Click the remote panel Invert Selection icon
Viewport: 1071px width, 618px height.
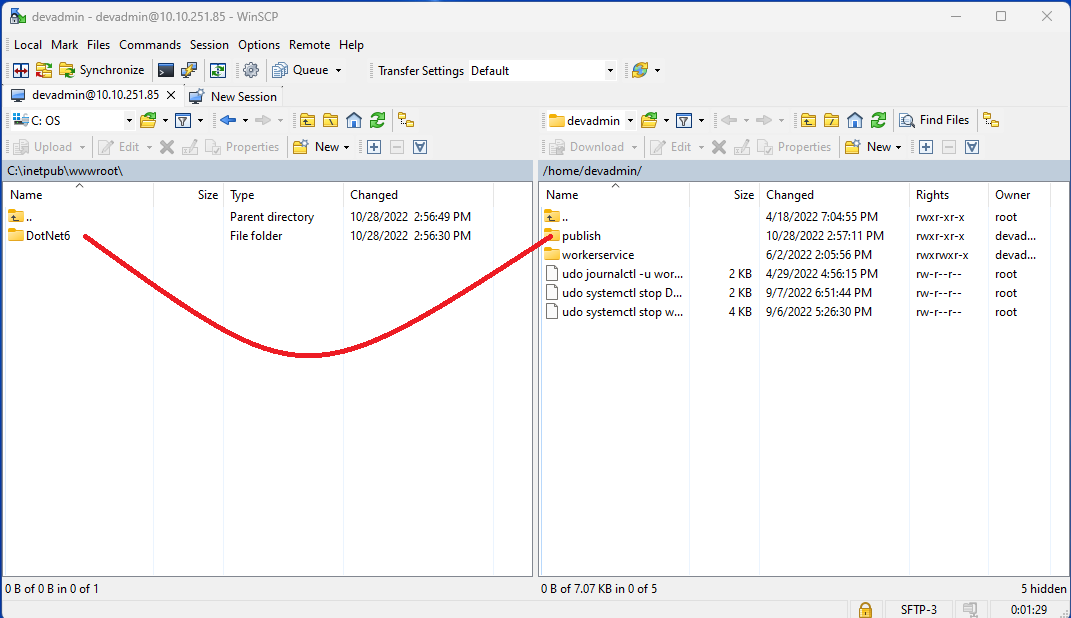tap(972, 147)
